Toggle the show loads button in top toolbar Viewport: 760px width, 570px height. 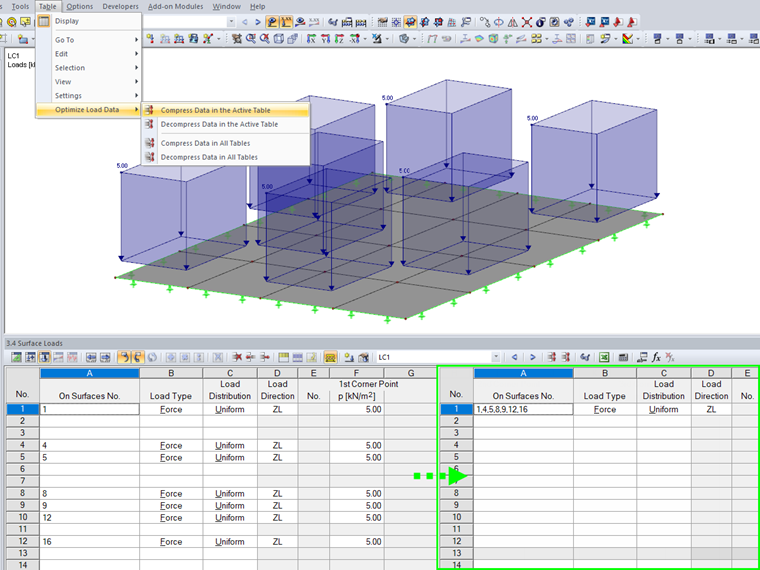point(272,22)
